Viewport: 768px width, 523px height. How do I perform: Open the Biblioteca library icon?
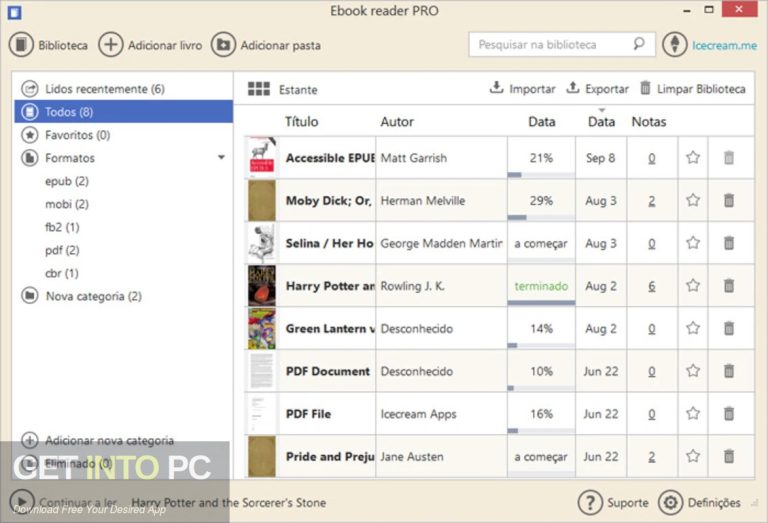(x=21, y=45)
